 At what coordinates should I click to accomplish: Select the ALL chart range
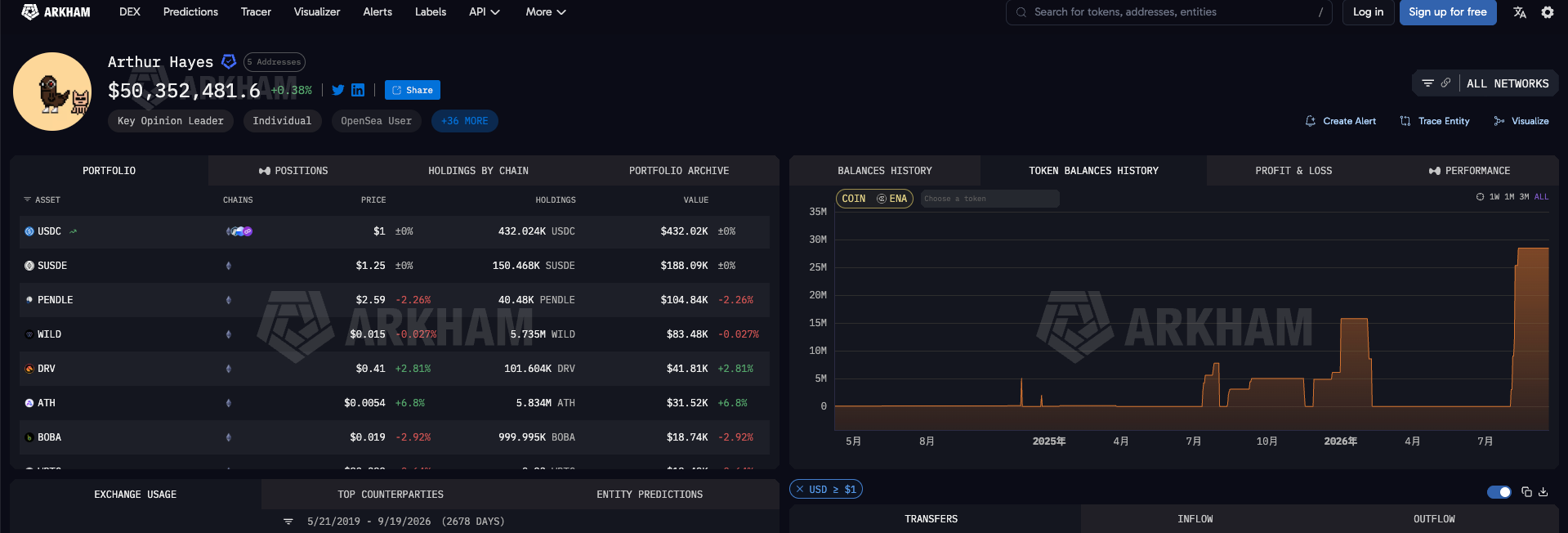coord(1541,197)
